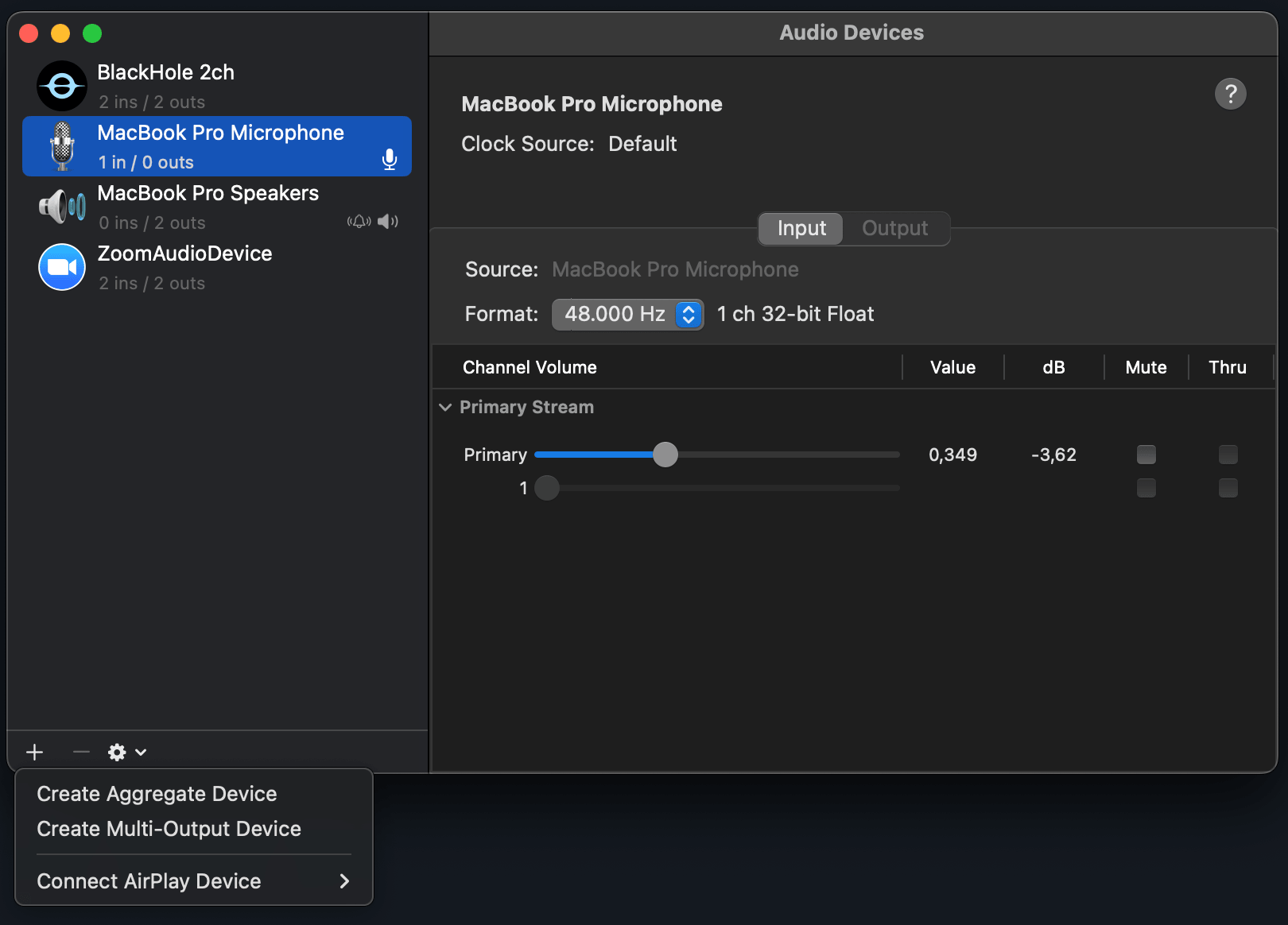Click the MacBook Pro Microphone device icon
Viewport: 1288px width, 925px height.
click(62, 146)
